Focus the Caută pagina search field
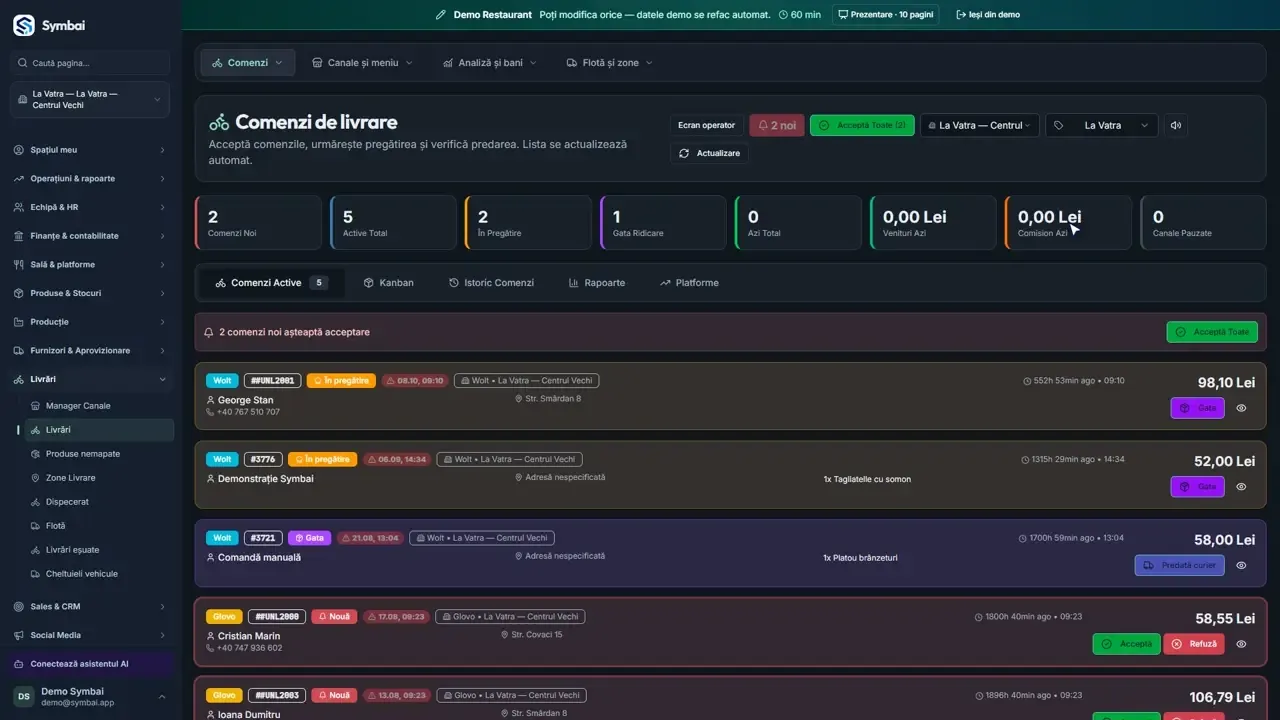The image size is (1280, 720). pos(90,63)
